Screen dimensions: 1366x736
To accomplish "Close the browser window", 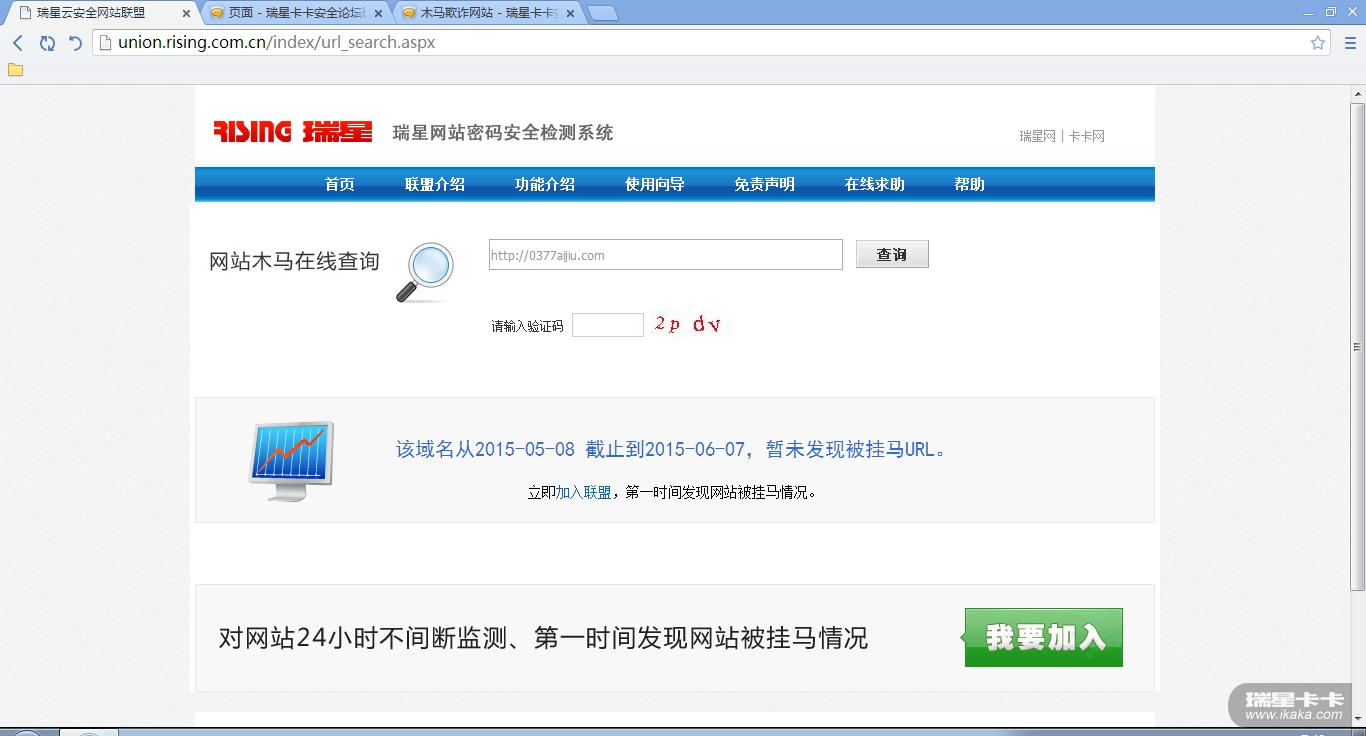I will tap(1351, 12).
